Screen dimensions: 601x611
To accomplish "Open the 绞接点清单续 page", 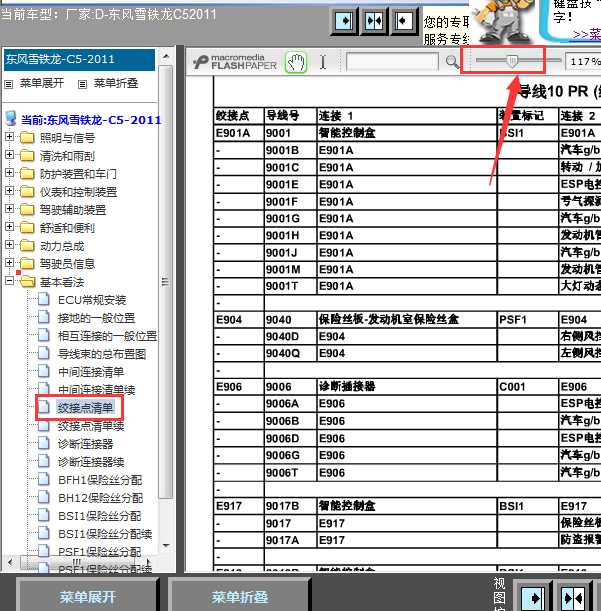I will (x=91, y=426).
